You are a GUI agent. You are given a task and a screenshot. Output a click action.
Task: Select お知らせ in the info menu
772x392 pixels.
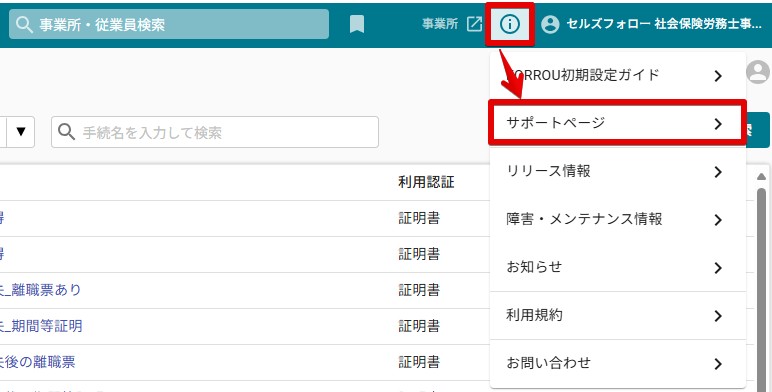click(618, 267)
